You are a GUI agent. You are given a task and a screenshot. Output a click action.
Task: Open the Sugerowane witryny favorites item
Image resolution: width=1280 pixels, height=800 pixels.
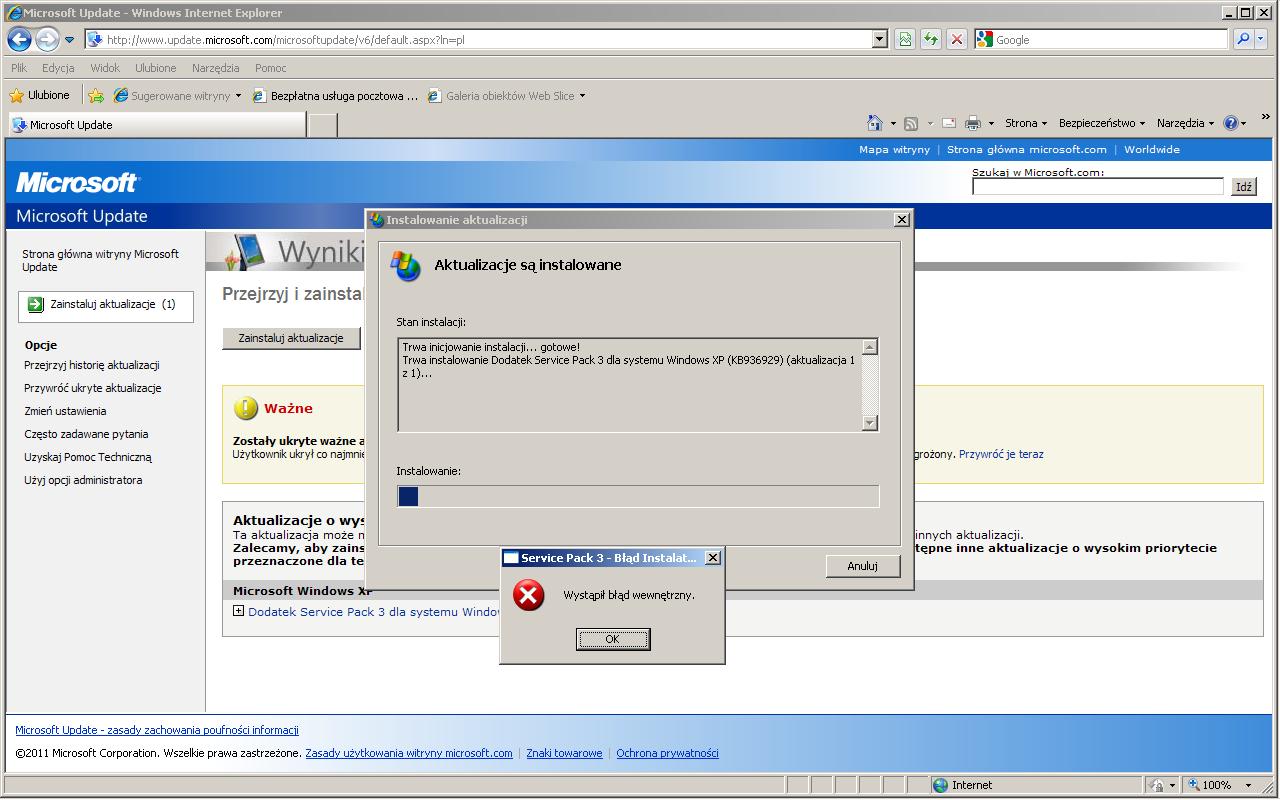[x=178, y=96]
